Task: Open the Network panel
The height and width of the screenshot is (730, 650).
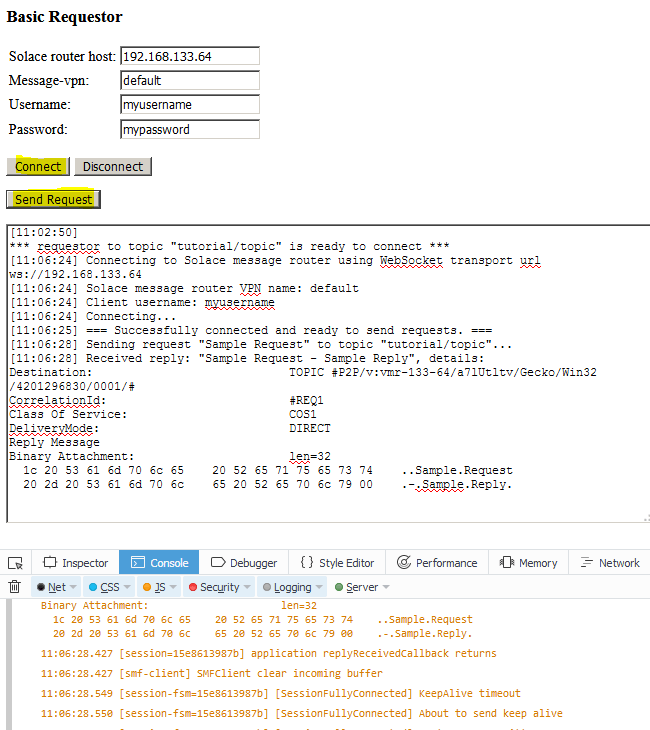Action: (609, 563)
